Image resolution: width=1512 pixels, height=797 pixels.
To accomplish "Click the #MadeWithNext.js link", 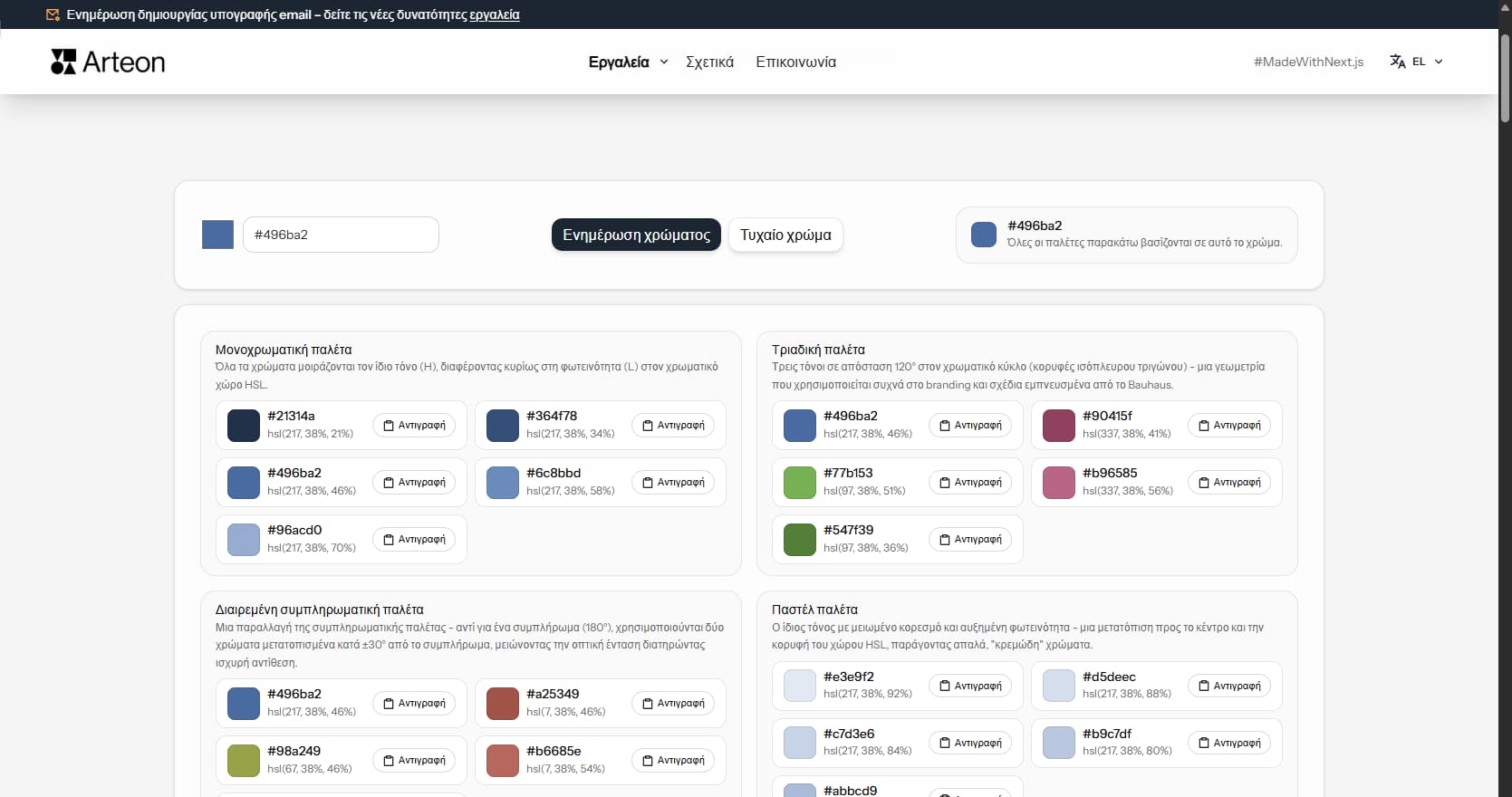I will point(1308,62).
